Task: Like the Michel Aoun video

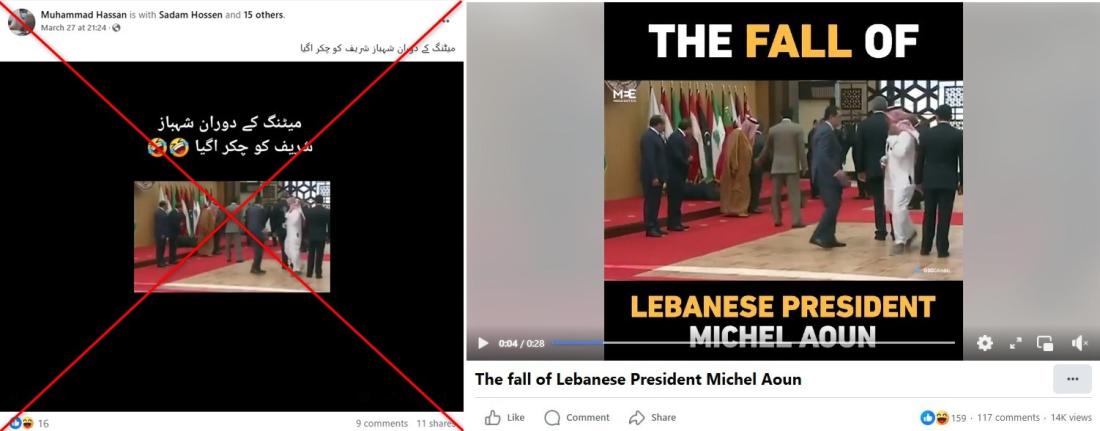Action: coord(504,418)
